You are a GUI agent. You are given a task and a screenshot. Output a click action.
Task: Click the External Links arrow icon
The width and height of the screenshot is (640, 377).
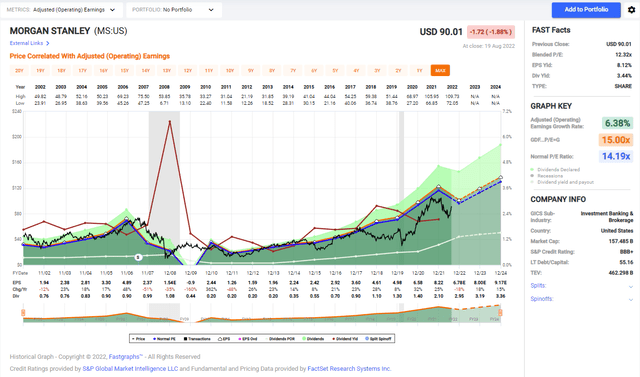click(48, 43)
